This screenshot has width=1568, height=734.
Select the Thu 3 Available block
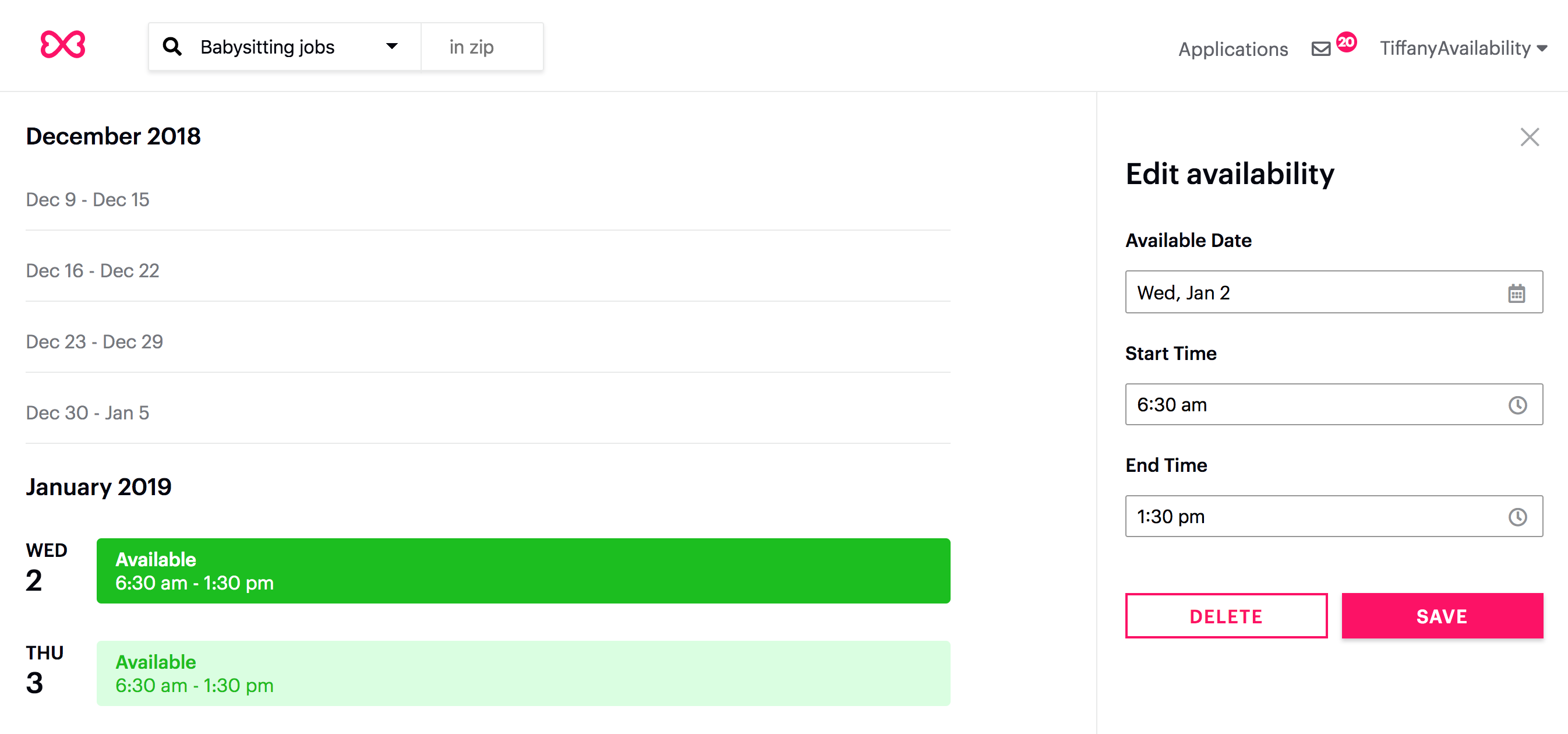(x=523, y=673)
